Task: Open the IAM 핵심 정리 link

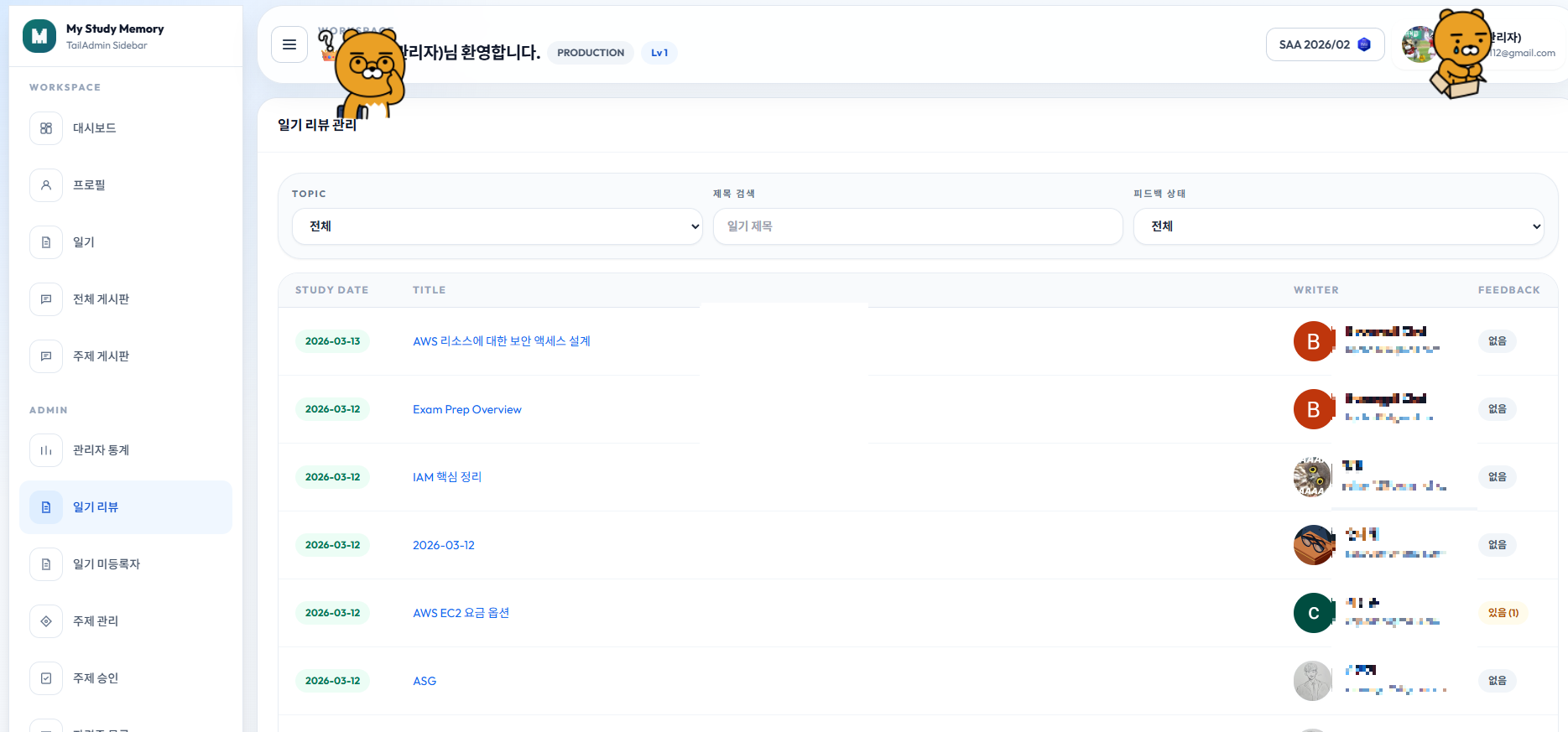Action: click(447, 477)
